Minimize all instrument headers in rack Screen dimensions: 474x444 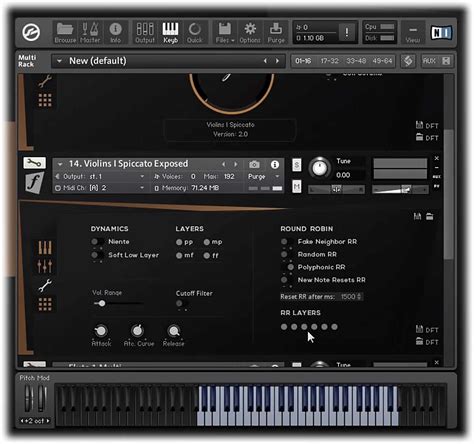point(446,61)
